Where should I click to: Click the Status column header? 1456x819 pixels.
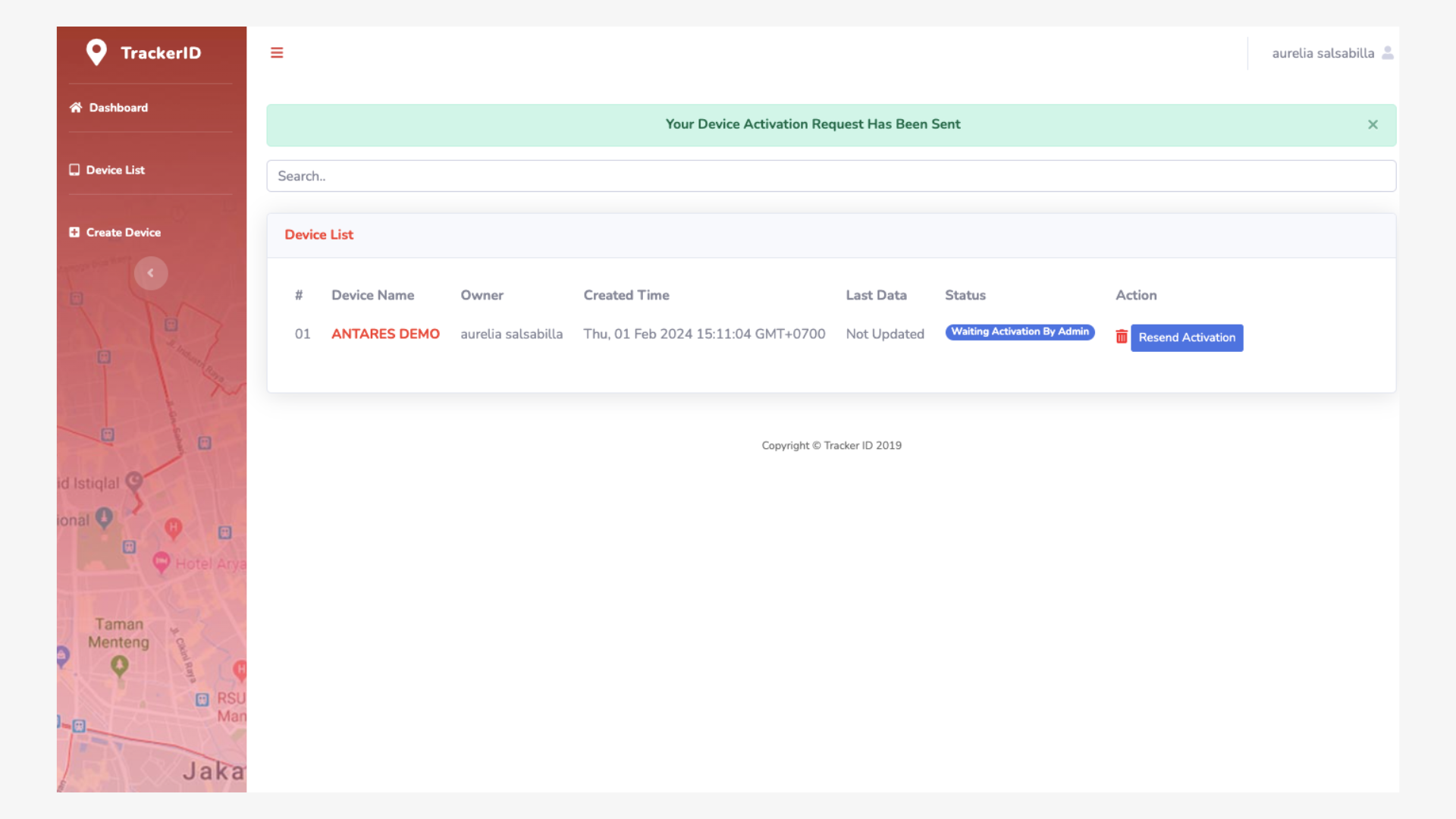tap(965, 295)
